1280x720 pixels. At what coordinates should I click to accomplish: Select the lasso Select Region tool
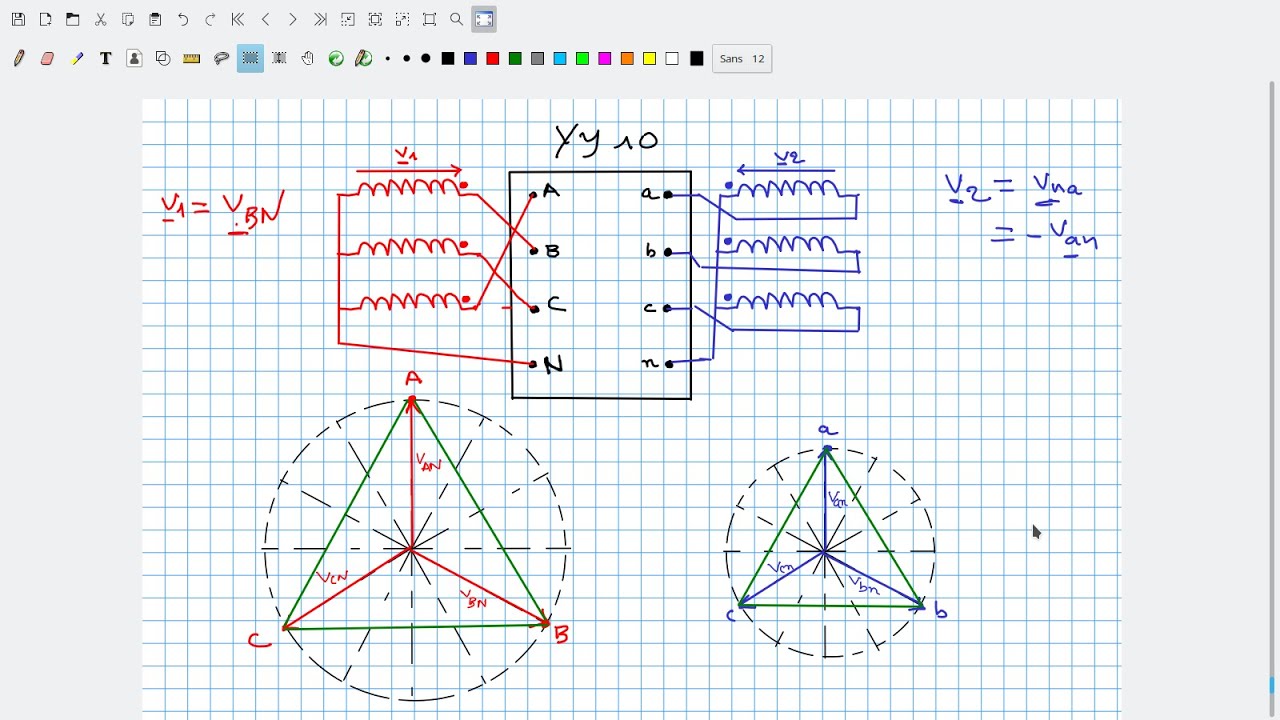click(222, 59)
